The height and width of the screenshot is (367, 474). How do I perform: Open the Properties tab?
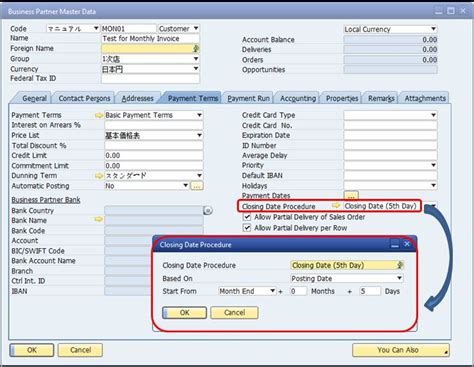[342, 98]
